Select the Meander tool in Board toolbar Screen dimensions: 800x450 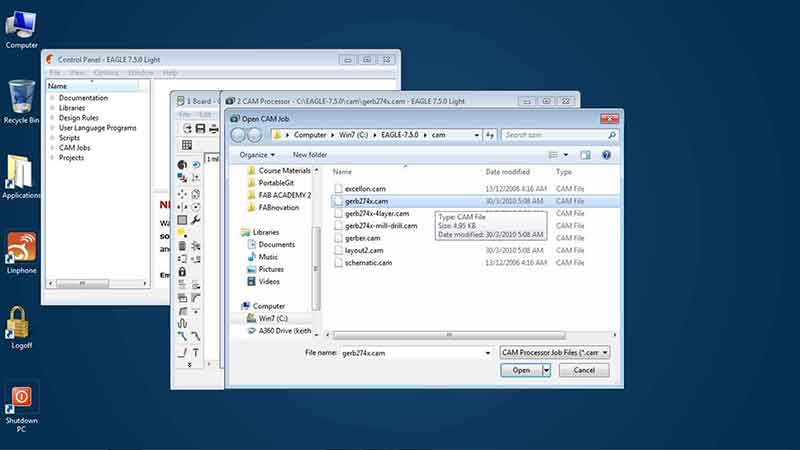182,323
